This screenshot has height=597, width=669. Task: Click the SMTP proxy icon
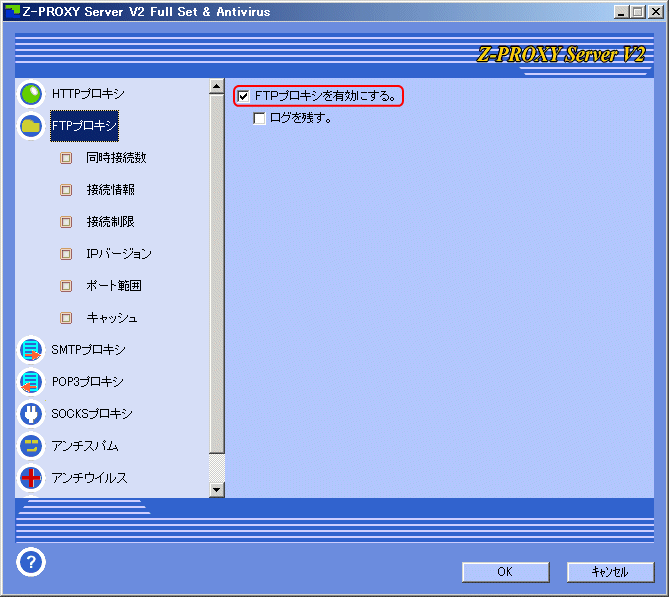pyautogui.click(x=31, y=350)
